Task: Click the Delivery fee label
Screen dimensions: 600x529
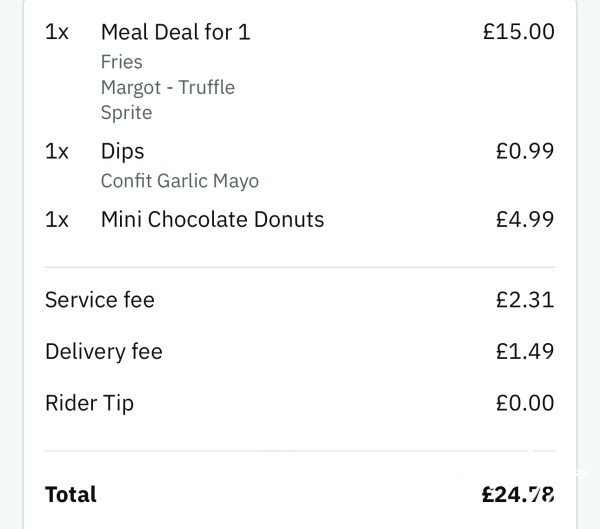Action: tap(104, 351)
